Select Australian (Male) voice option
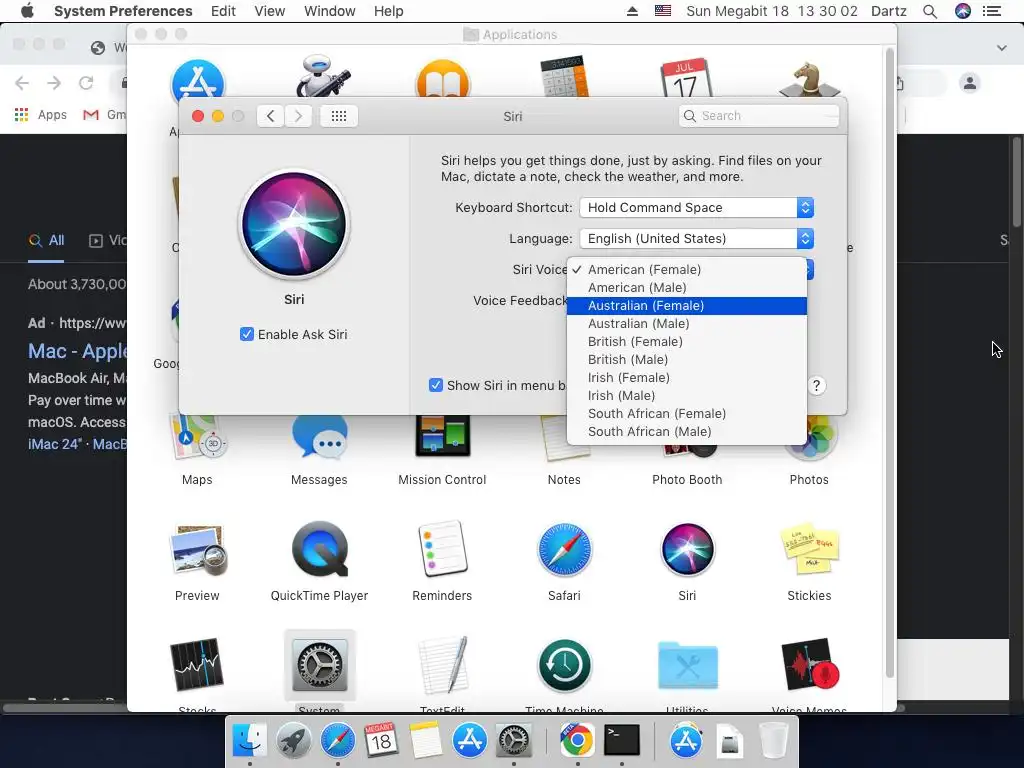 point(686,324)
